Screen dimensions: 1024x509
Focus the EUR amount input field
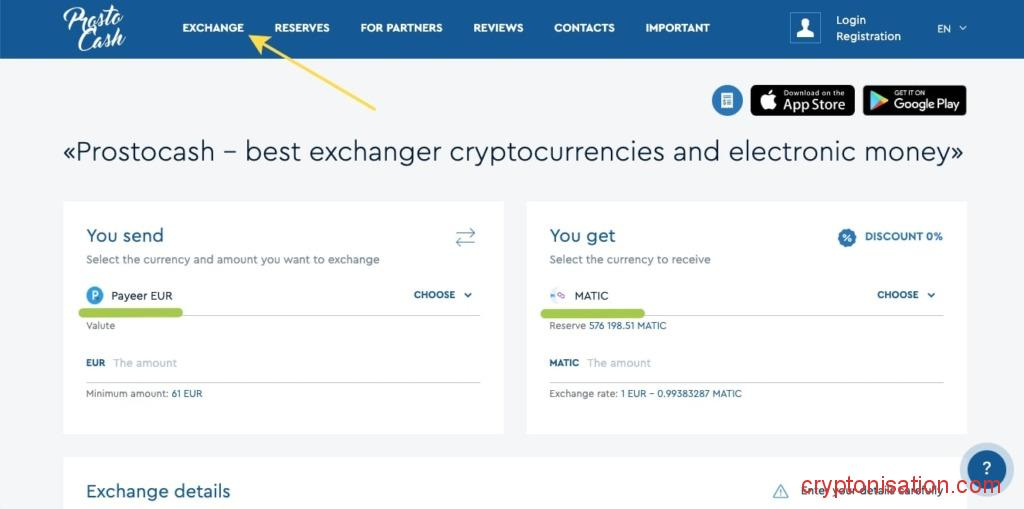tap(290, 363)
